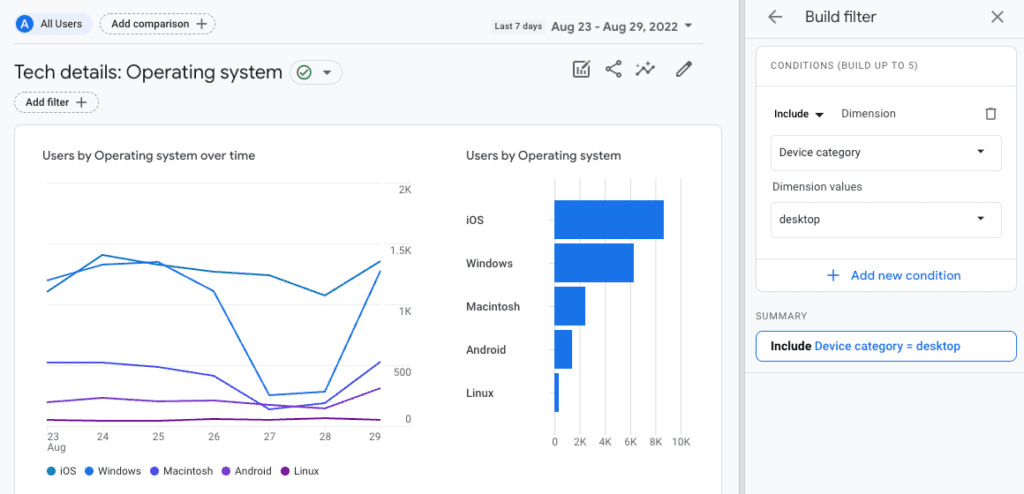Open the Insights sparkline icon
The height and width of the screenshot is (494, 1024).
click(x=645, y=69)
